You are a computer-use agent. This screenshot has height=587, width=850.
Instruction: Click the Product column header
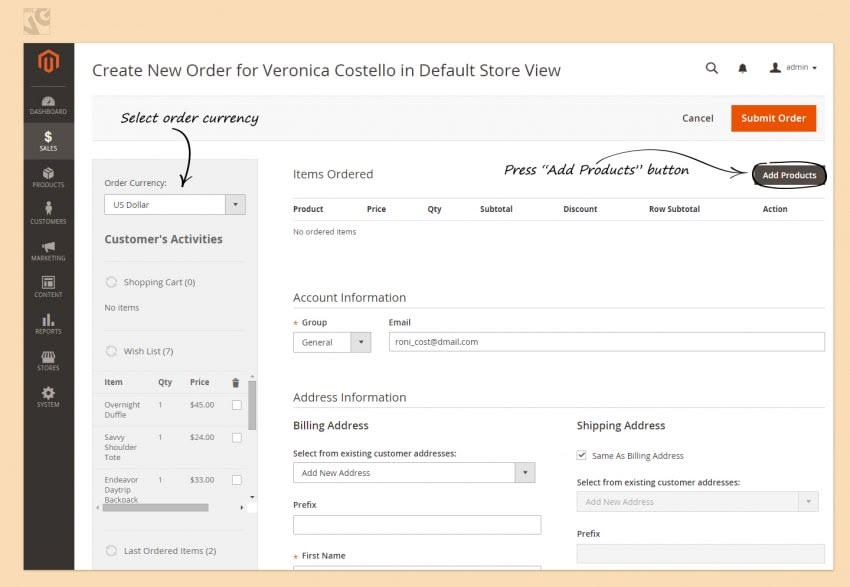click(x=308, y=209)
